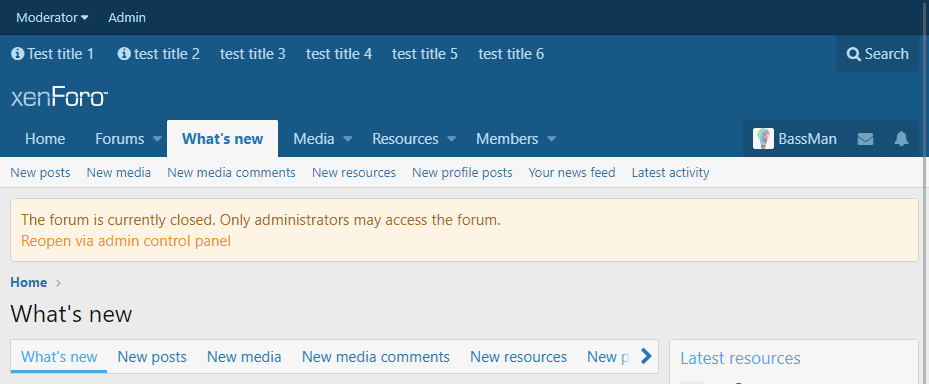Screen dimensions: 929x384
Task: Switch to the New posts tab
Action: click(x=152, y=357)
